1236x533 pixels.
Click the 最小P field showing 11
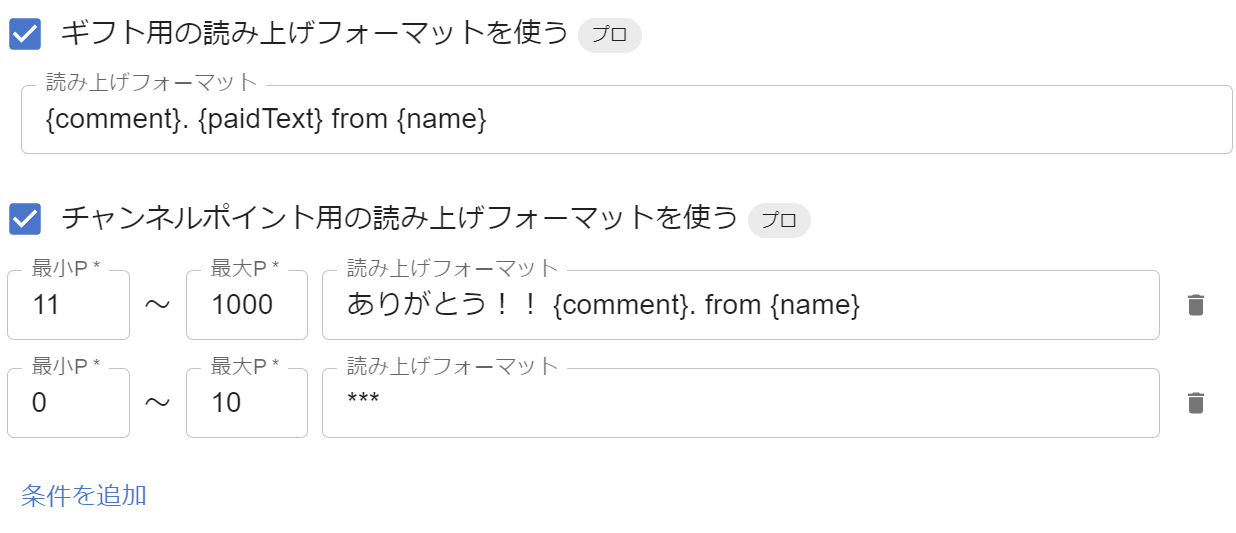click(68, 305)
